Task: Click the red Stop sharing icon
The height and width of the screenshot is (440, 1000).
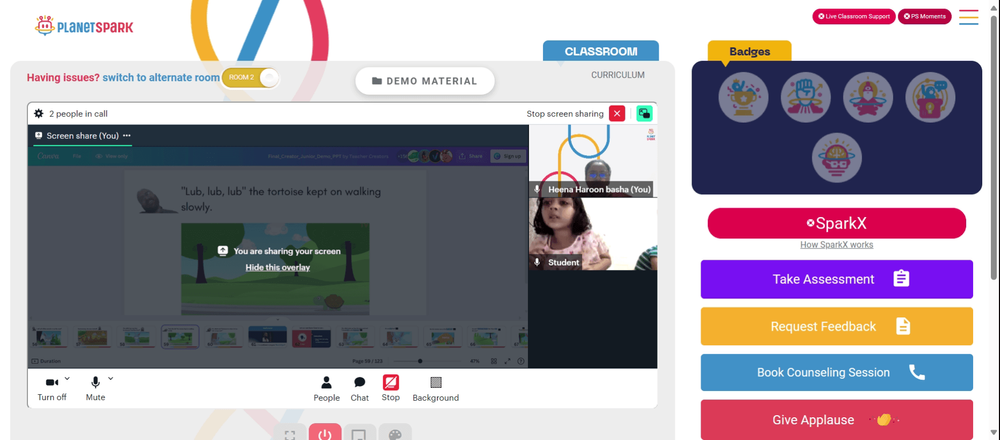Action: 391,383
